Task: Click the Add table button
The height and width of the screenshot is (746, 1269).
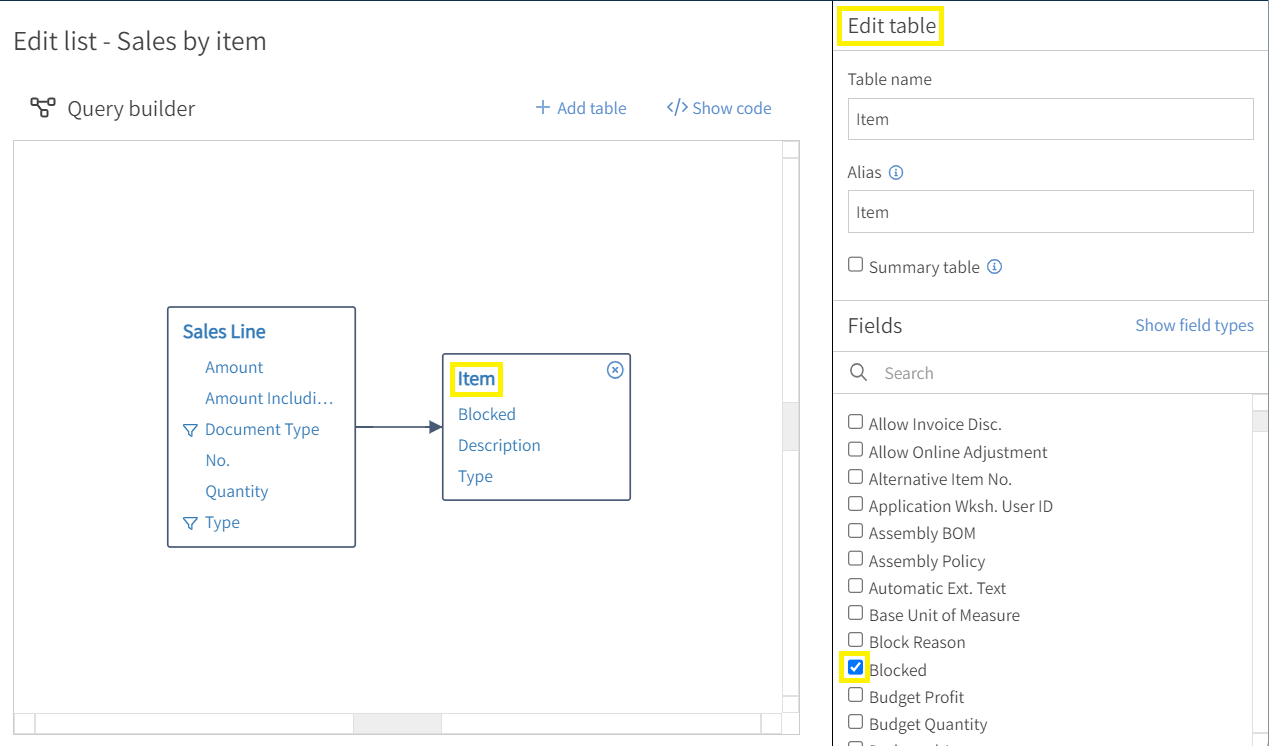Action: coord(591,107)
